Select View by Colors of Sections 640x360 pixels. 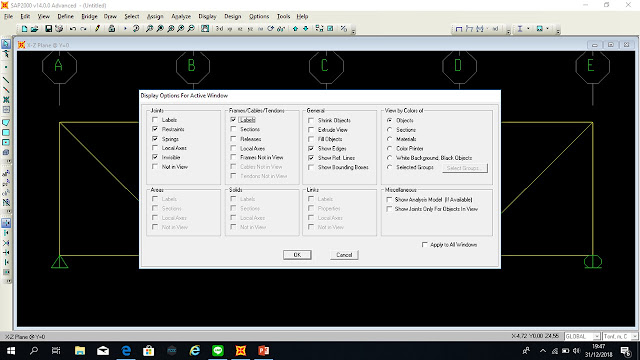(x=389, y=130)
